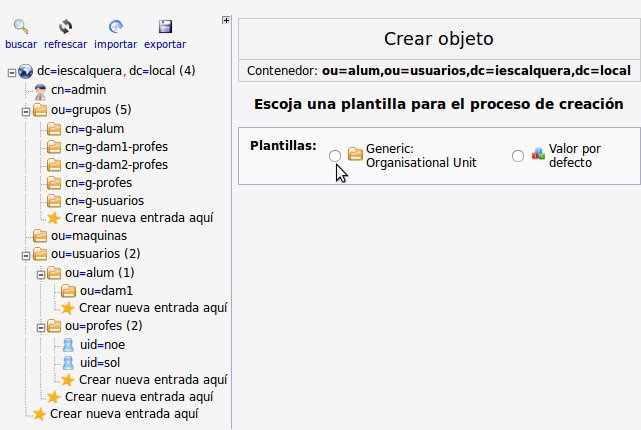Viewport: 641px width, 430px height.
Task: Open the cn=g-dam1-profes entry
Action: pos(117,147)
